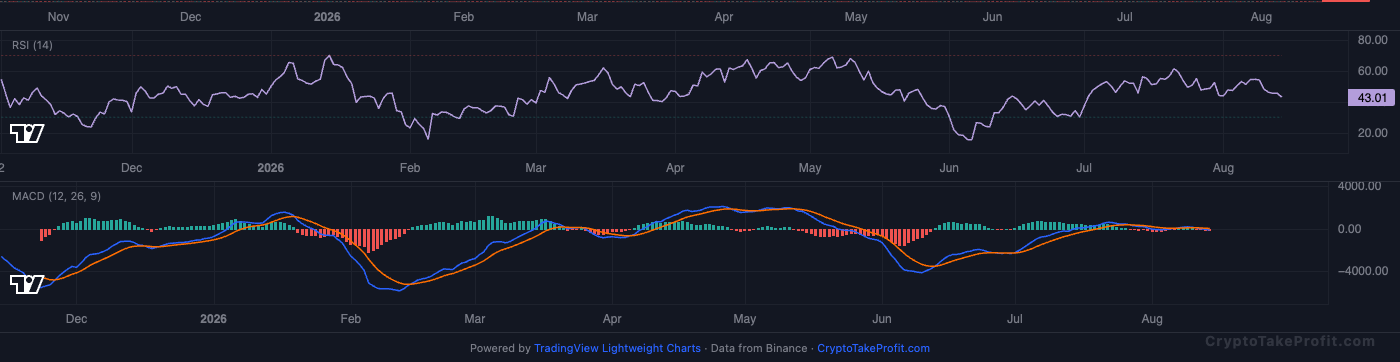1400x362 pixels.
Task: Click Mar on the MACD pane time axis
Action: pos(475,319)
